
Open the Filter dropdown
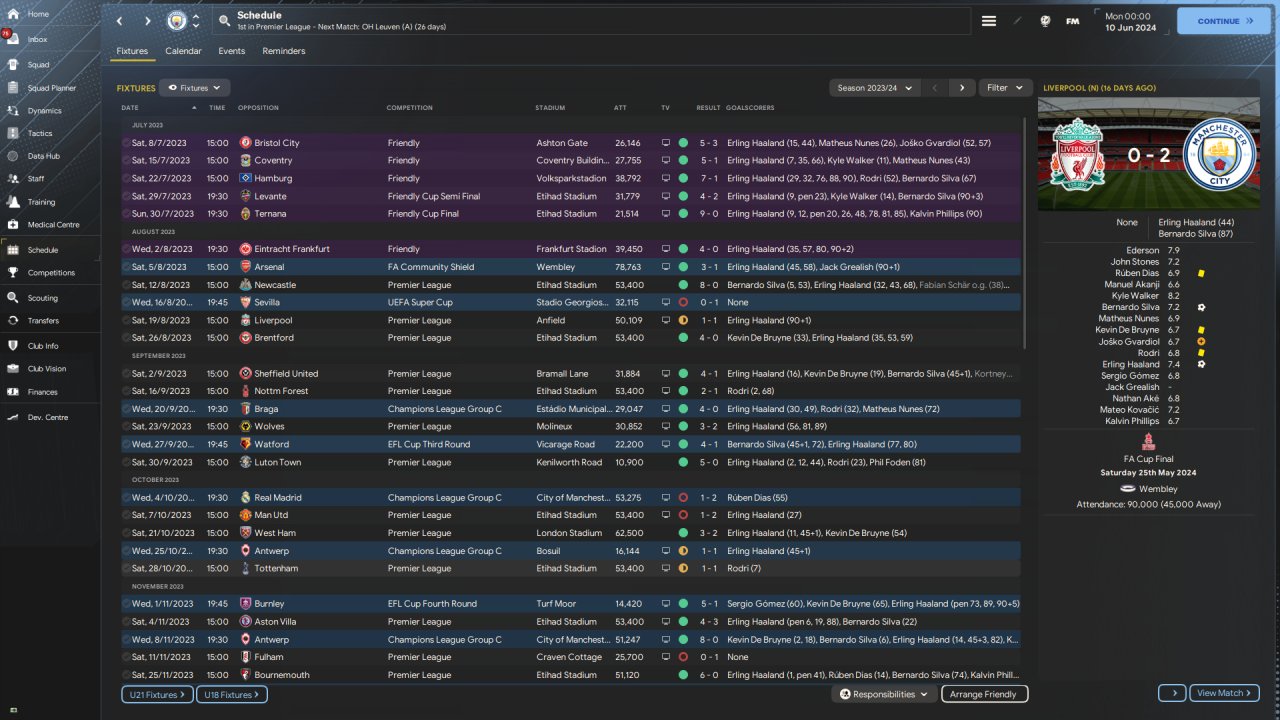click(x=1004, y=88)
